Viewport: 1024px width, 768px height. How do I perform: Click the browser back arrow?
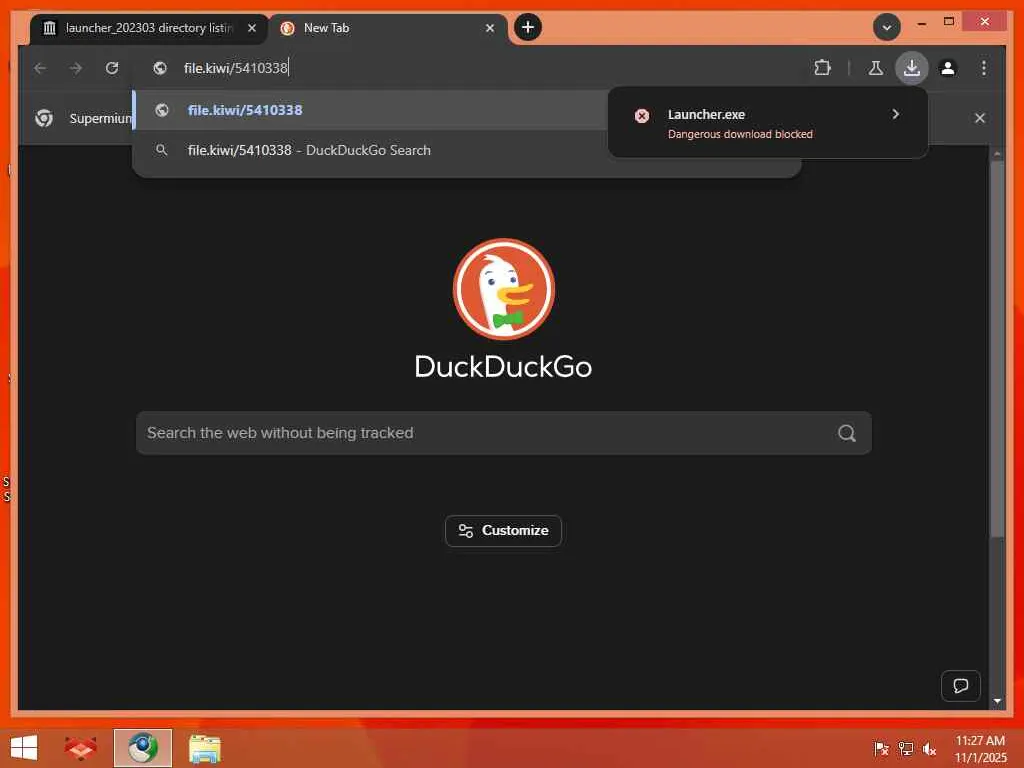tap(40, 68)
